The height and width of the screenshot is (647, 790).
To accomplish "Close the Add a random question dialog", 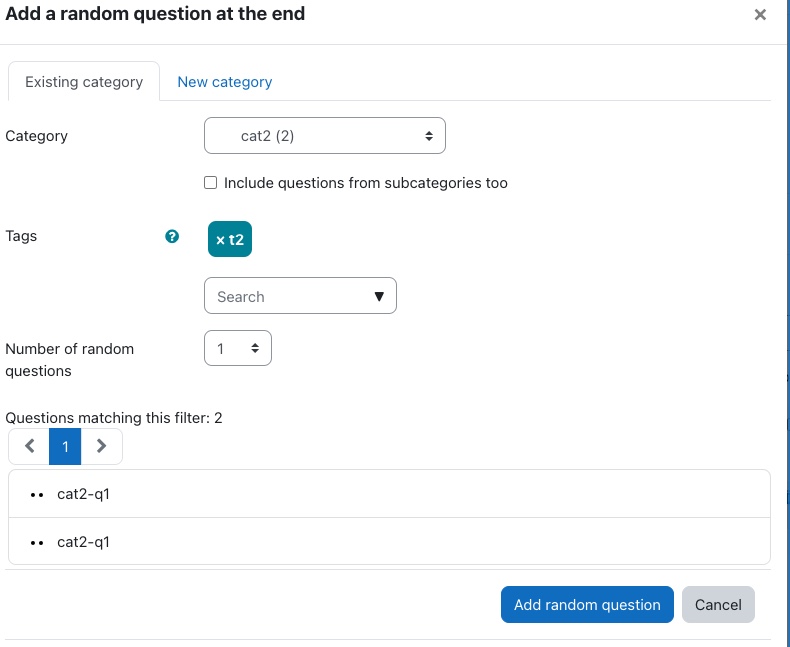I will pyautogui.click(x=760, y=15).
